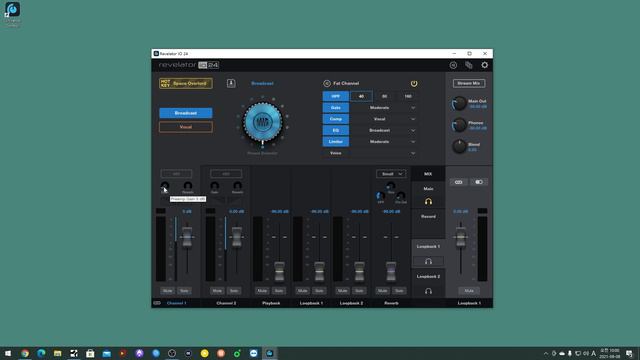640x360 pixels.
Task: Open the EQ Broadcast dropdown
Action: pos(383,130)
